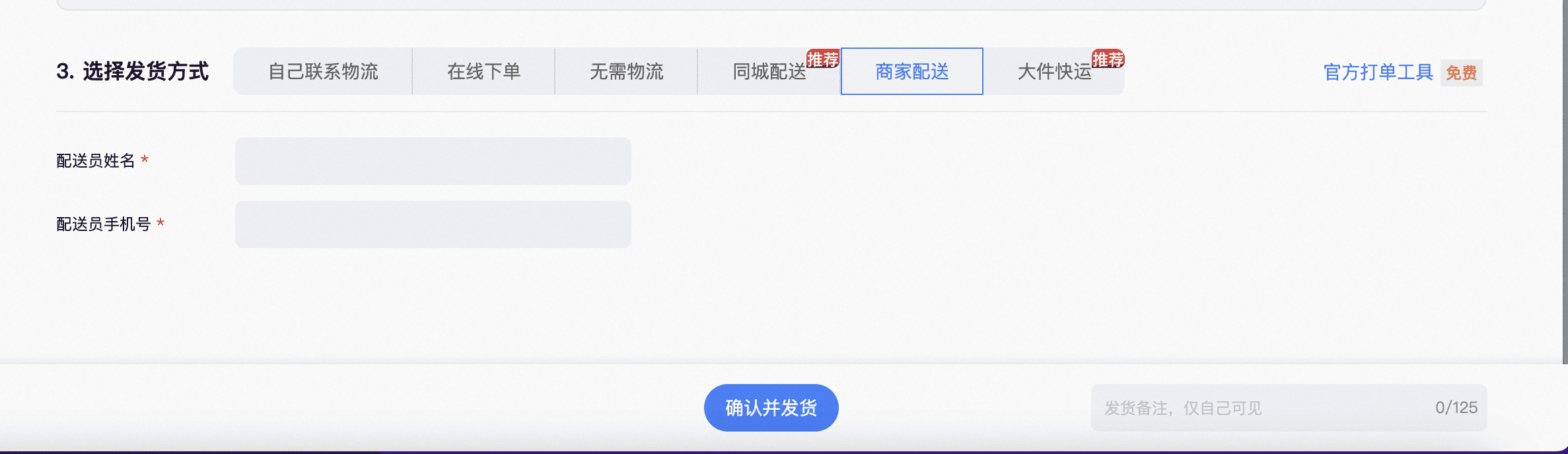
Task: Click the required asterisk beside 配送员姓名
Action: 147,160
